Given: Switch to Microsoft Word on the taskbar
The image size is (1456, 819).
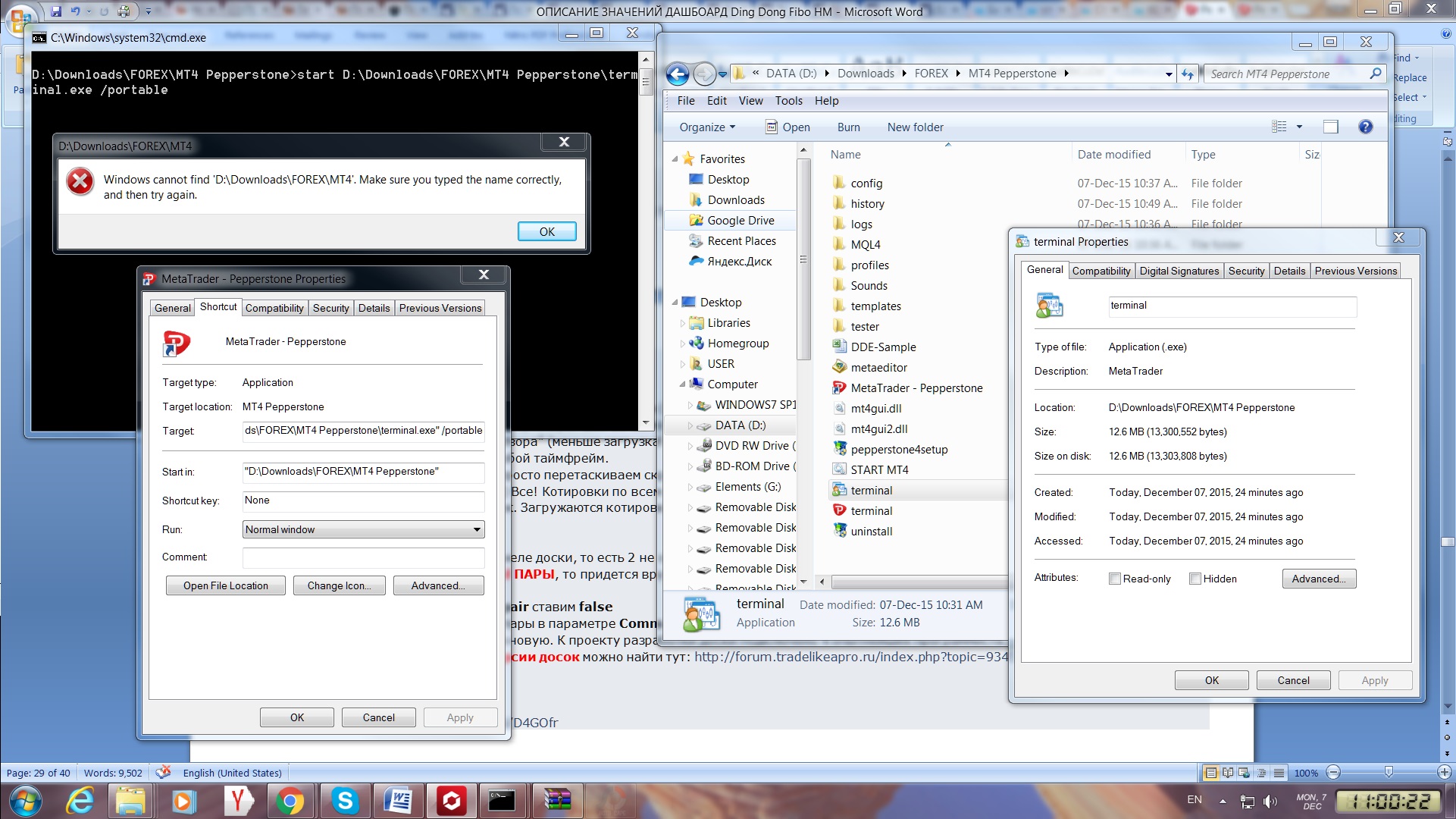Looking at the screenshot, I should tap(398, 801).
